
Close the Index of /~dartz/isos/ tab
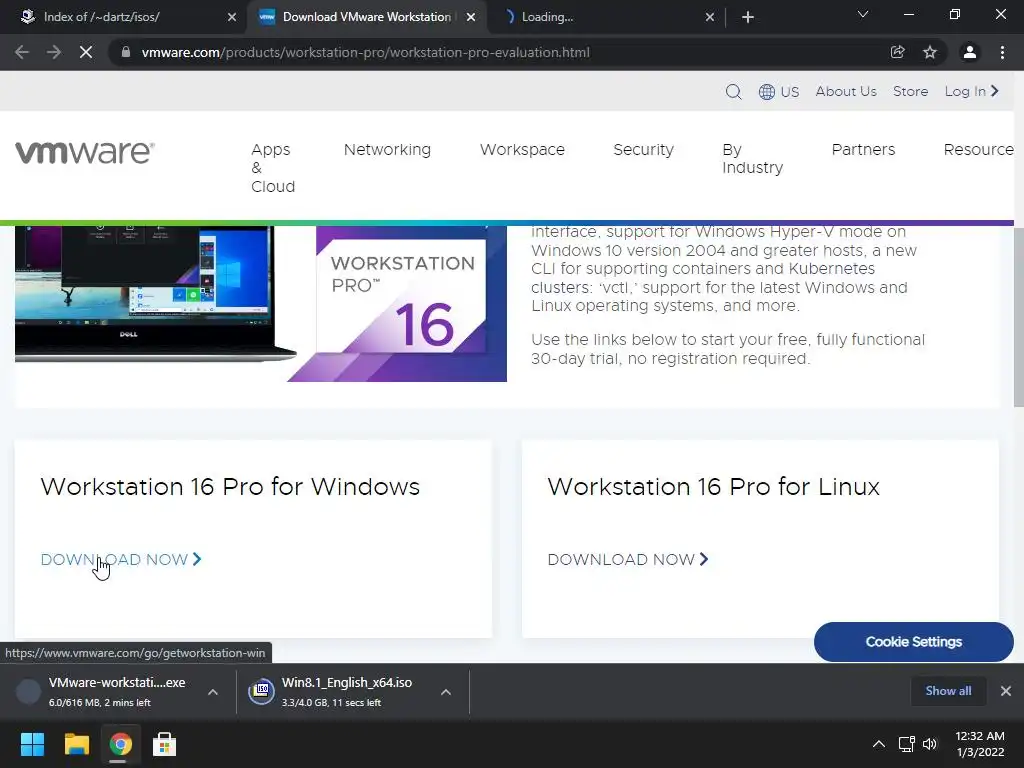[232, 17]
